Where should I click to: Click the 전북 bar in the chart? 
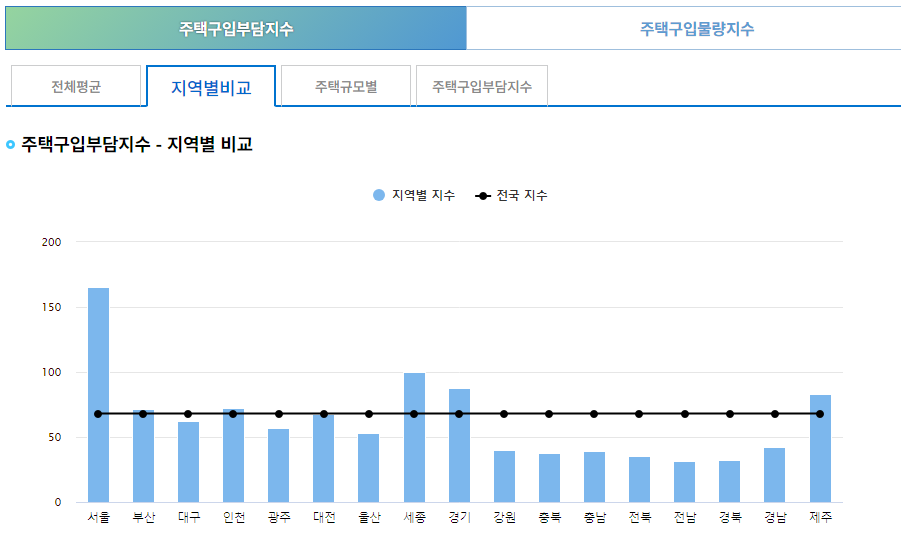640,479
